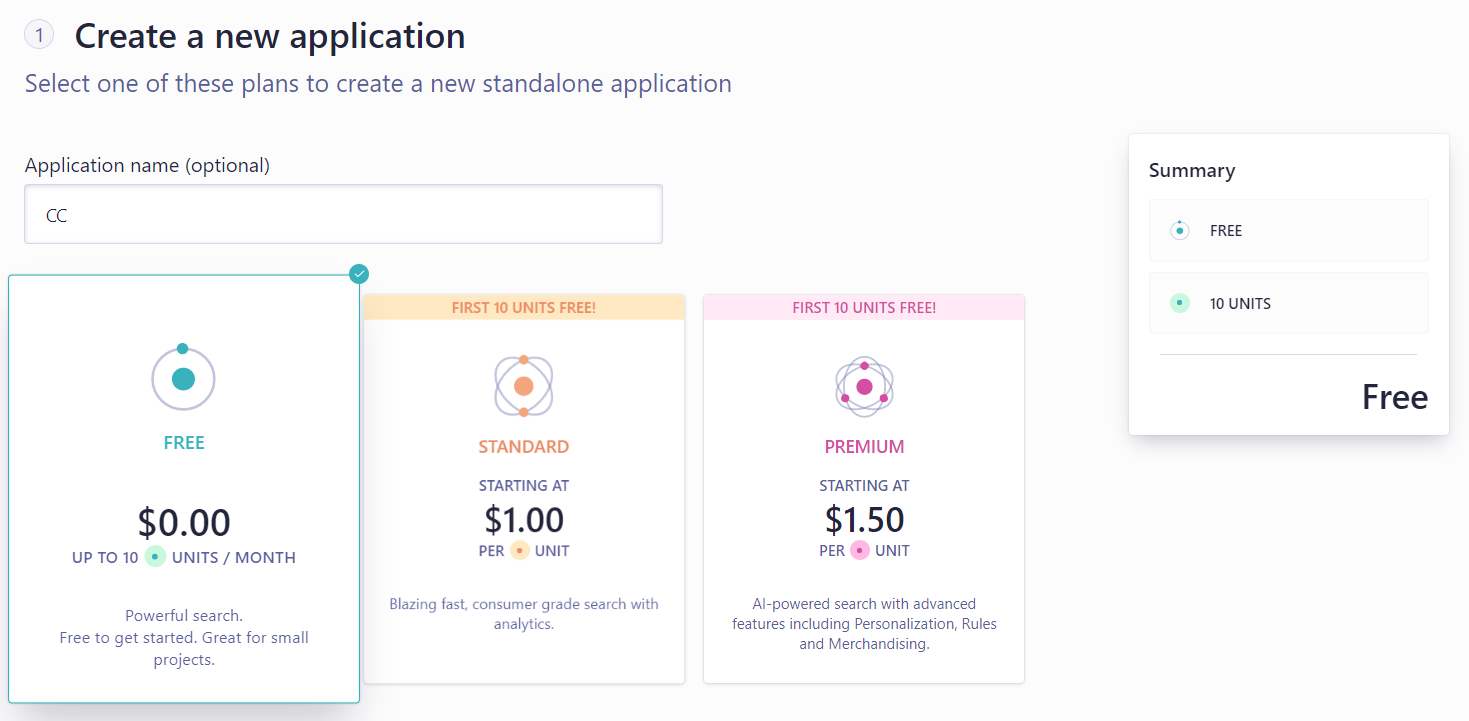Click the orange unit icon under $1.00
1469x721 pixels.
point(519,550)
